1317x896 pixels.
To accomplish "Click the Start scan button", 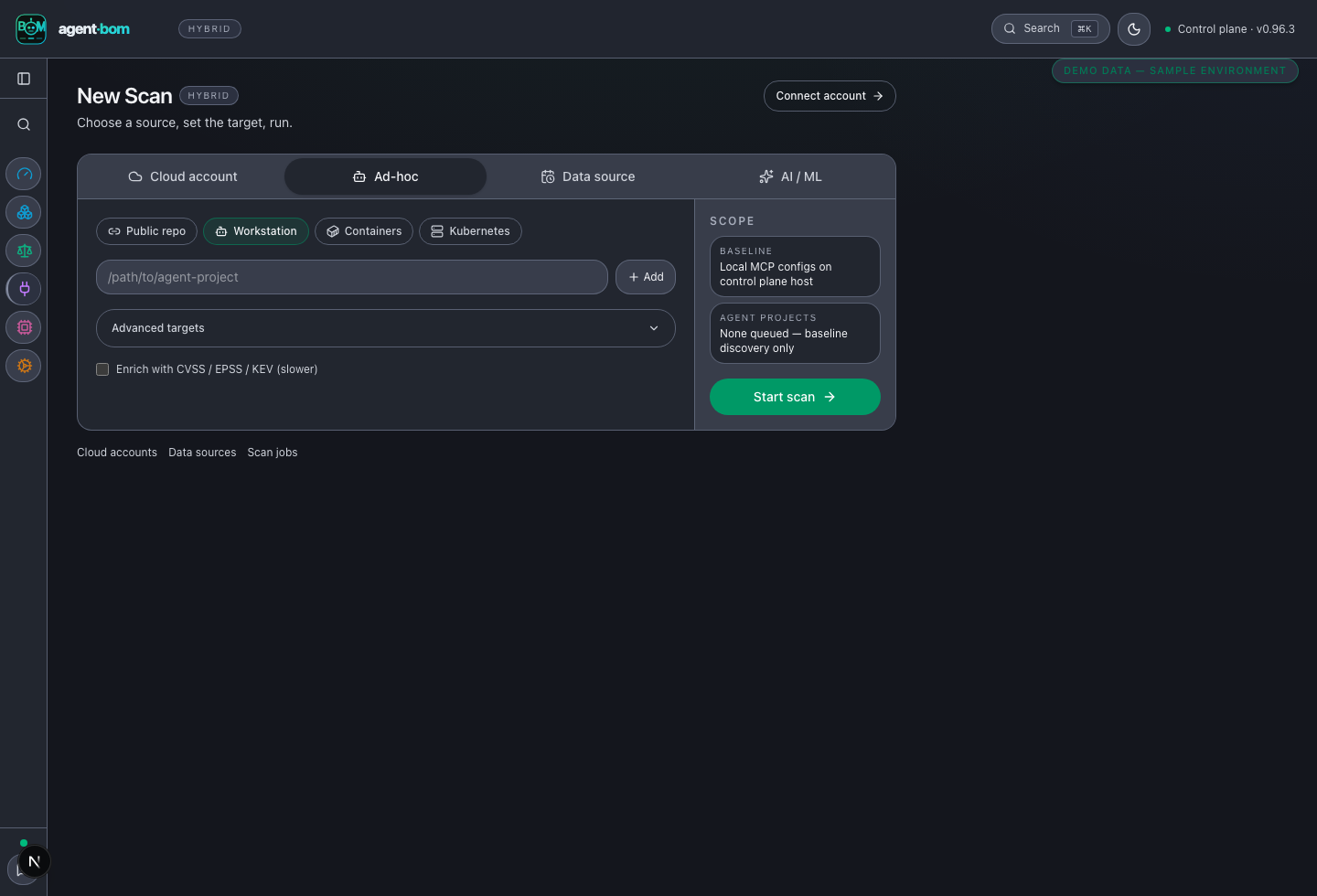I will [795, 397].
